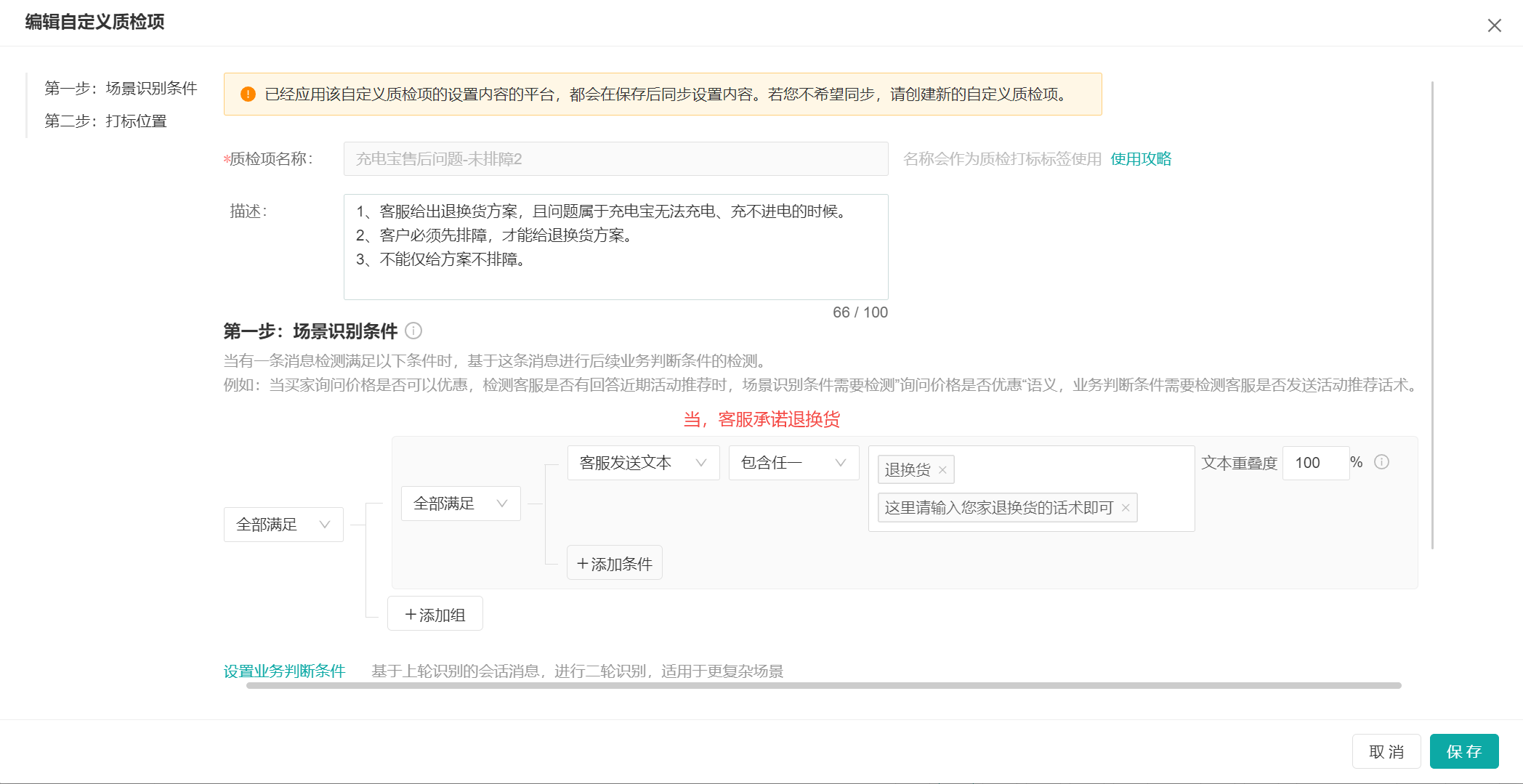Go to 第一步：场景识别条件 in side navigation
Image resolution: width=1523 pixels, height=784 pixels.
click(x=121, y=89)
